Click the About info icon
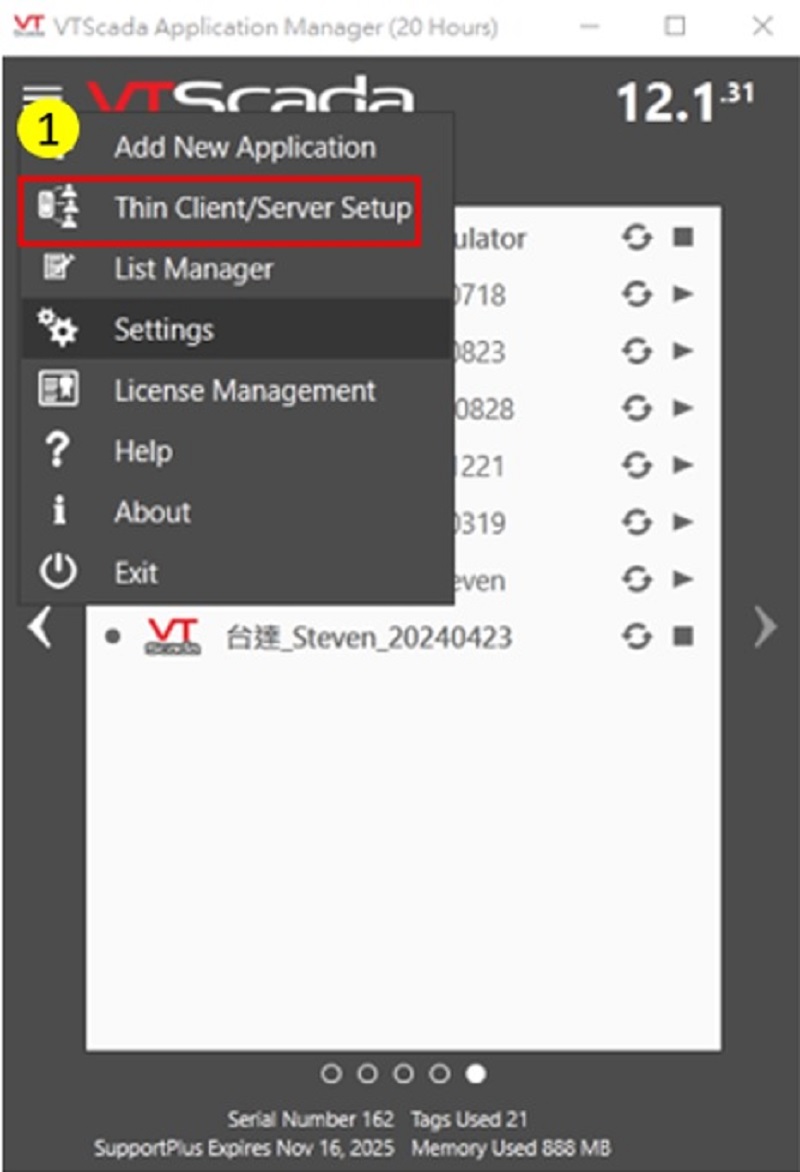 tap(58, 511)
